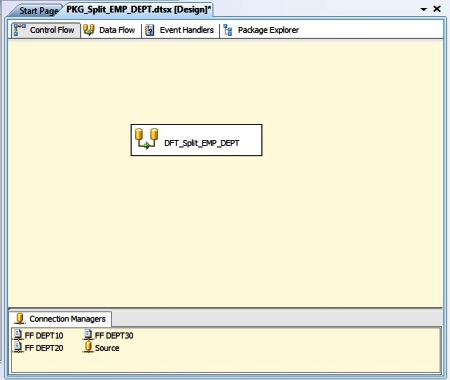Select the FF DEPT30 connection manager name
Viewport: 450px width, 380px height.
[x=114, y=335]
